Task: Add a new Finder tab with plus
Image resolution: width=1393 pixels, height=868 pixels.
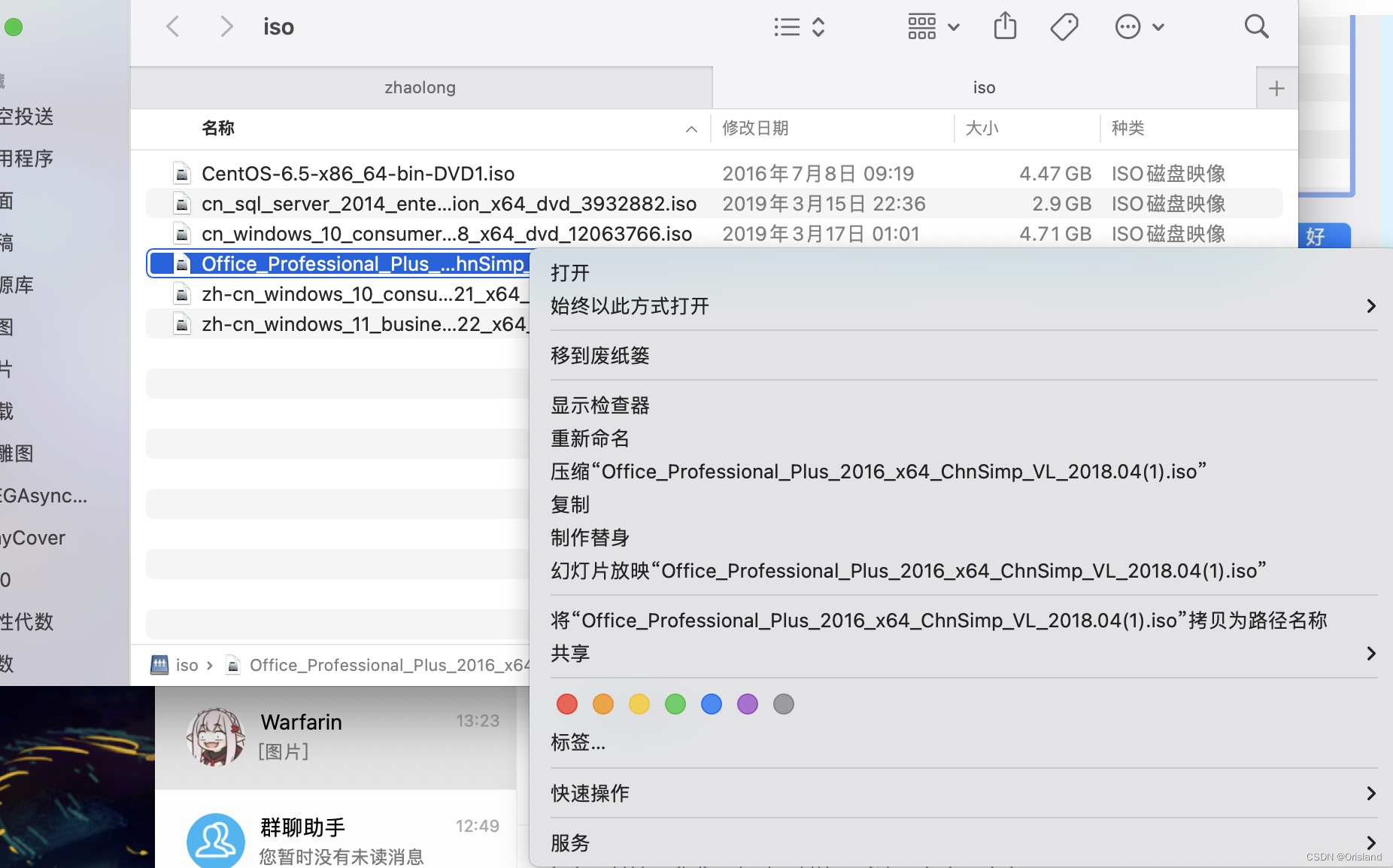Action: 1276,88
